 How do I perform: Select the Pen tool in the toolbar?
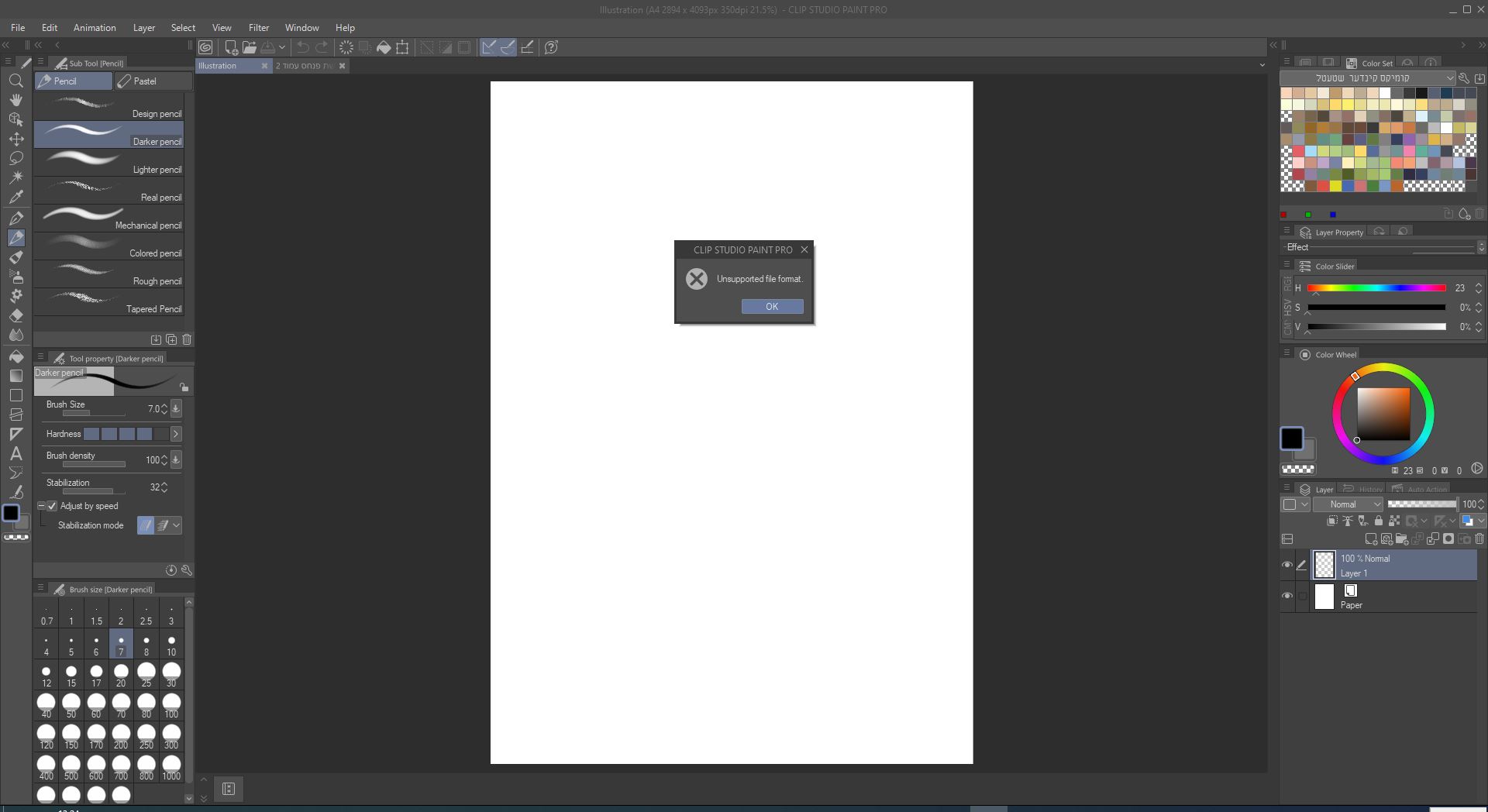[15, 218]
